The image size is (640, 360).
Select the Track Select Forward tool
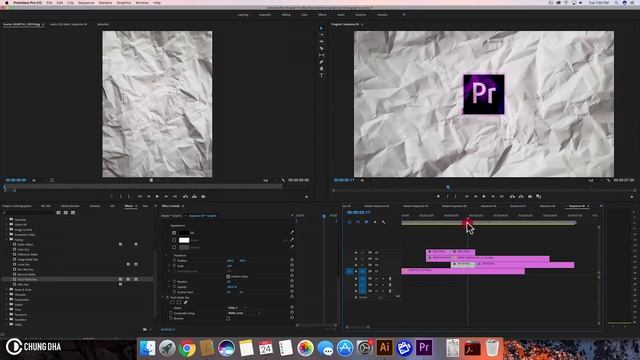click(322, 35)
